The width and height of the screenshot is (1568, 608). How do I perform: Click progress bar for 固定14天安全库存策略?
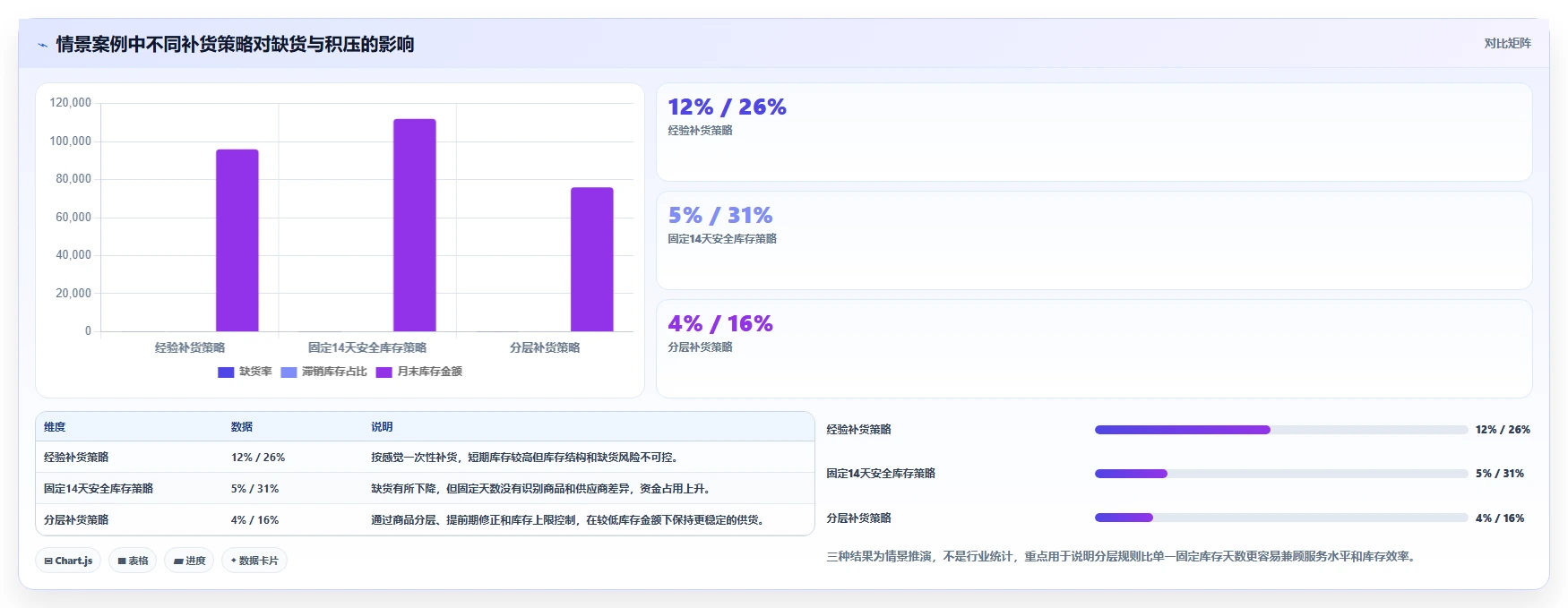pyautogui.click(x=1281, y=474)
